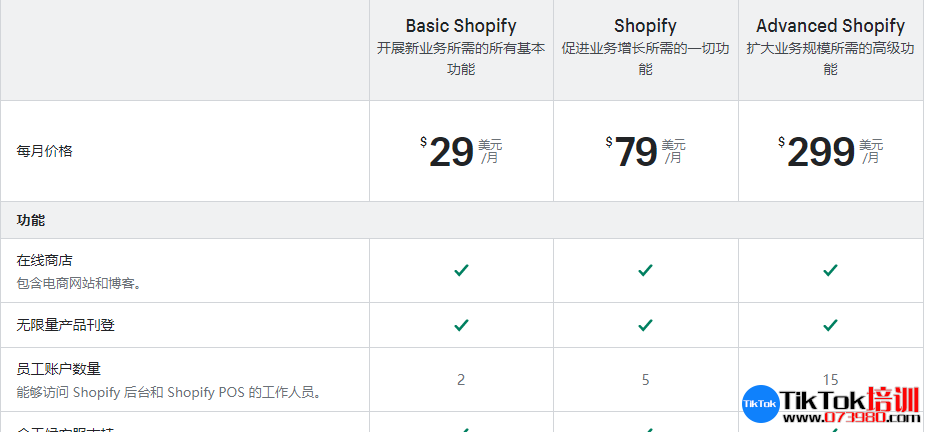
Task: Click the www.073980.com watermark link
Action: [x=851, y=417]
